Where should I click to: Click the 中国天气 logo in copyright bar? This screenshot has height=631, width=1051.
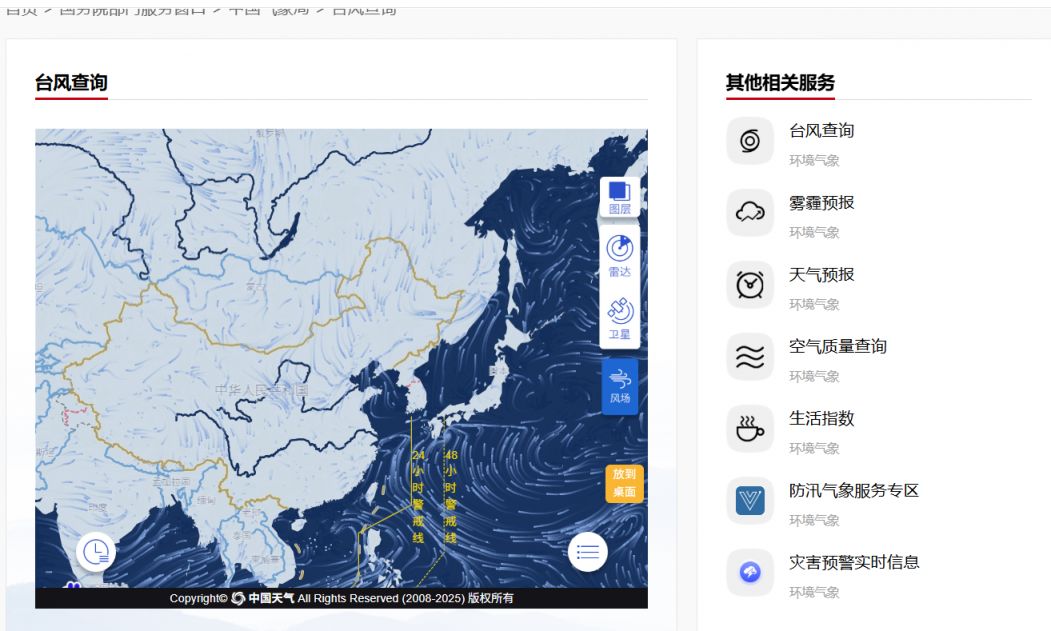[264, 598]
